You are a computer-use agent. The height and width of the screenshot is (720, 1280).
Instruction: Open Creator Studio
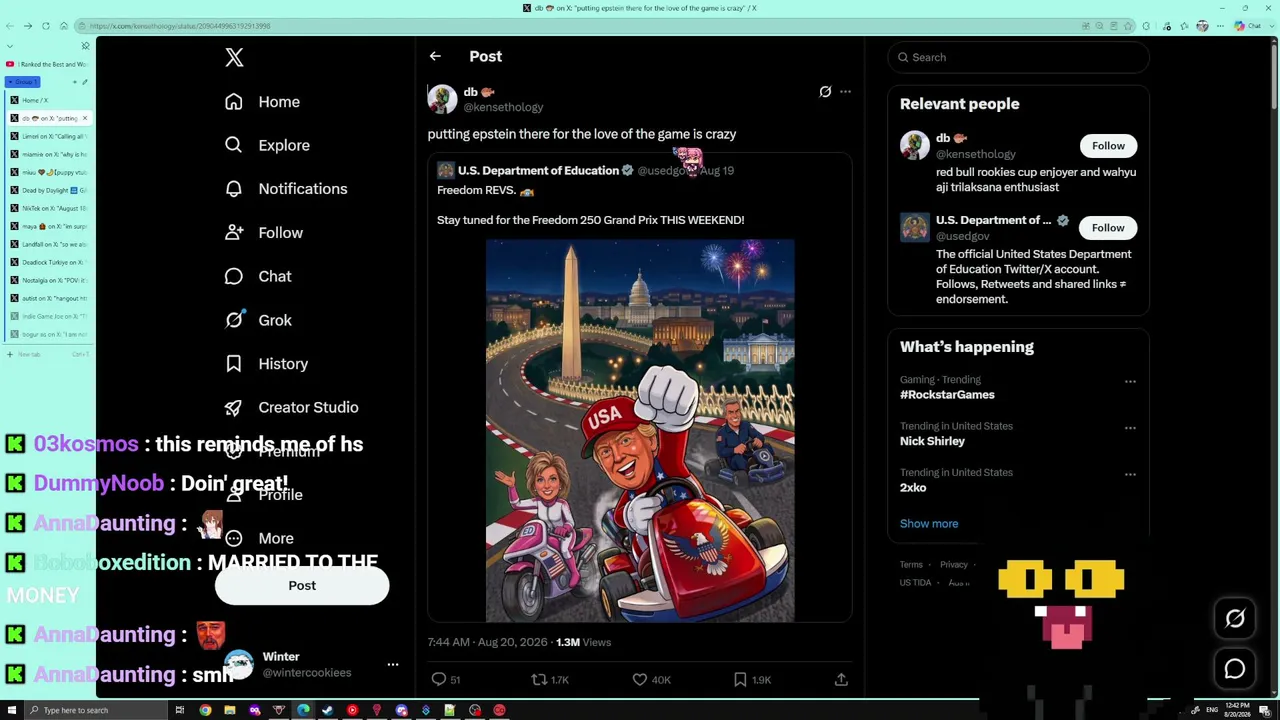pos(291,407)
